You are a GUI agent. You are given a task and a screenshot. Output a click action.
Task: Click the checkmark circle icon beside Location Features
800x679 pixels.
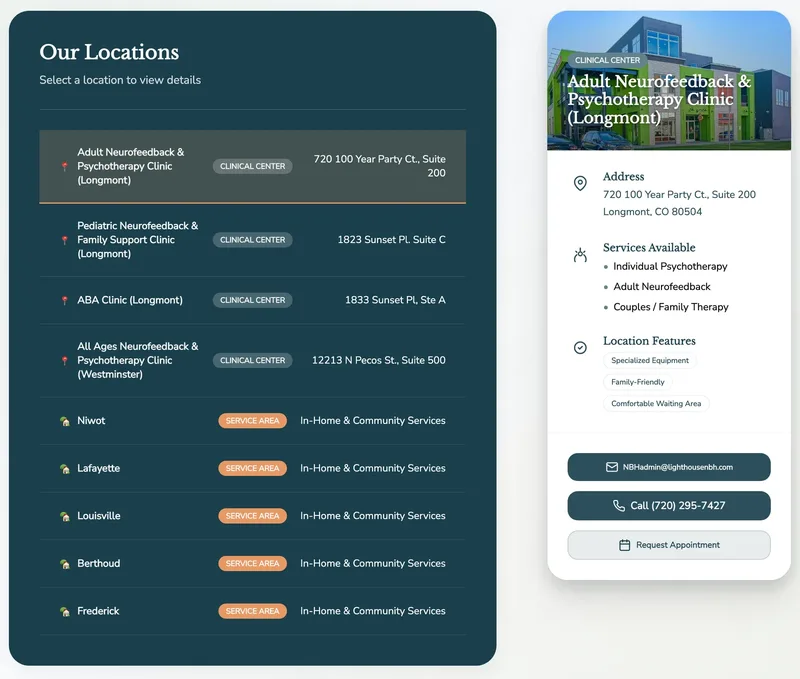[x=580, y=348]
